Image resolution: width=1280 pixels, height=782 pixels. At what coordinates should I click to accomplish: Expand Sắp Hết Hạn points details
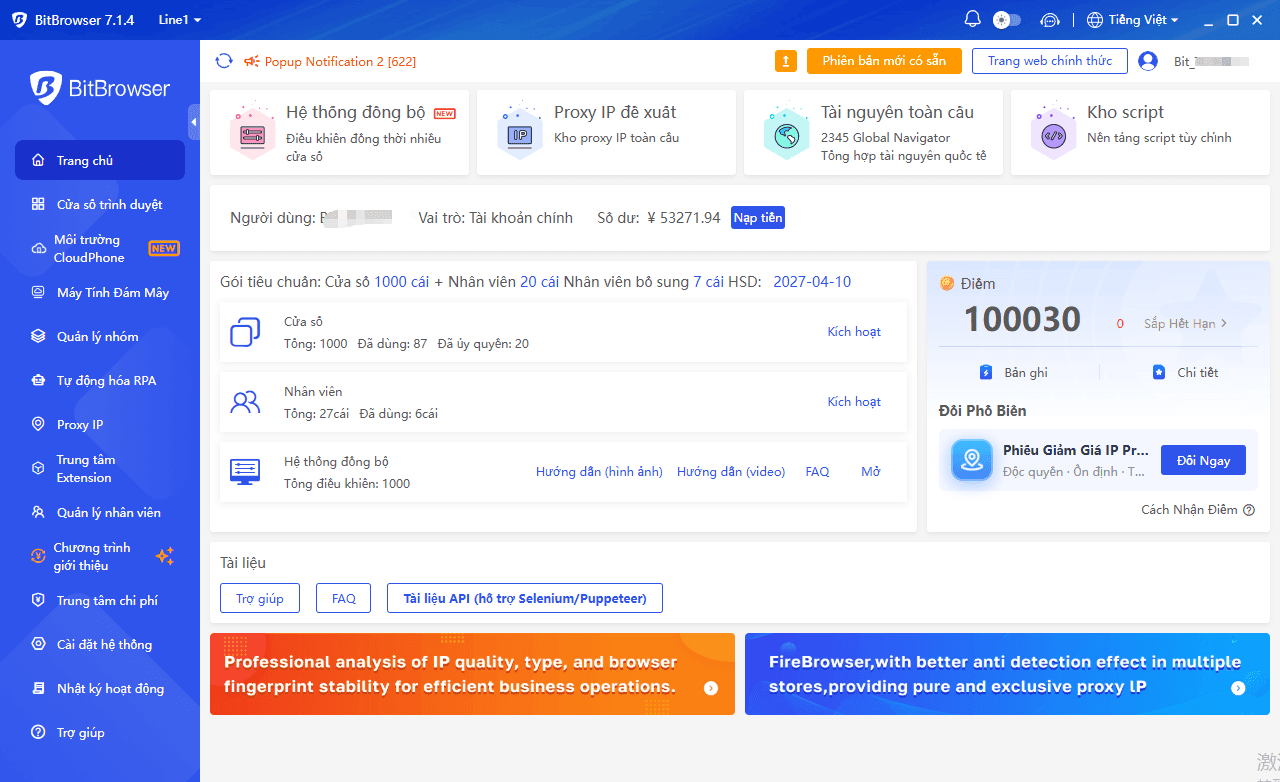click(x=1186, y=323)
